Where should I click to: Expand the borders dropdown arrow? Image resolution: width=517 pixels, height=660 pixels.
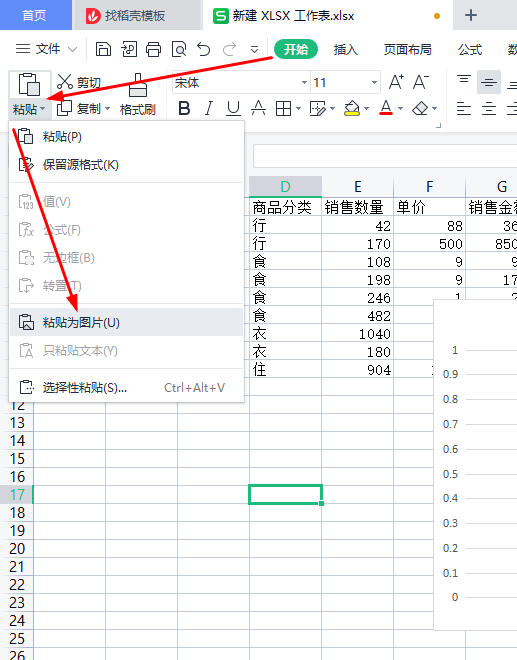[298, 109]
